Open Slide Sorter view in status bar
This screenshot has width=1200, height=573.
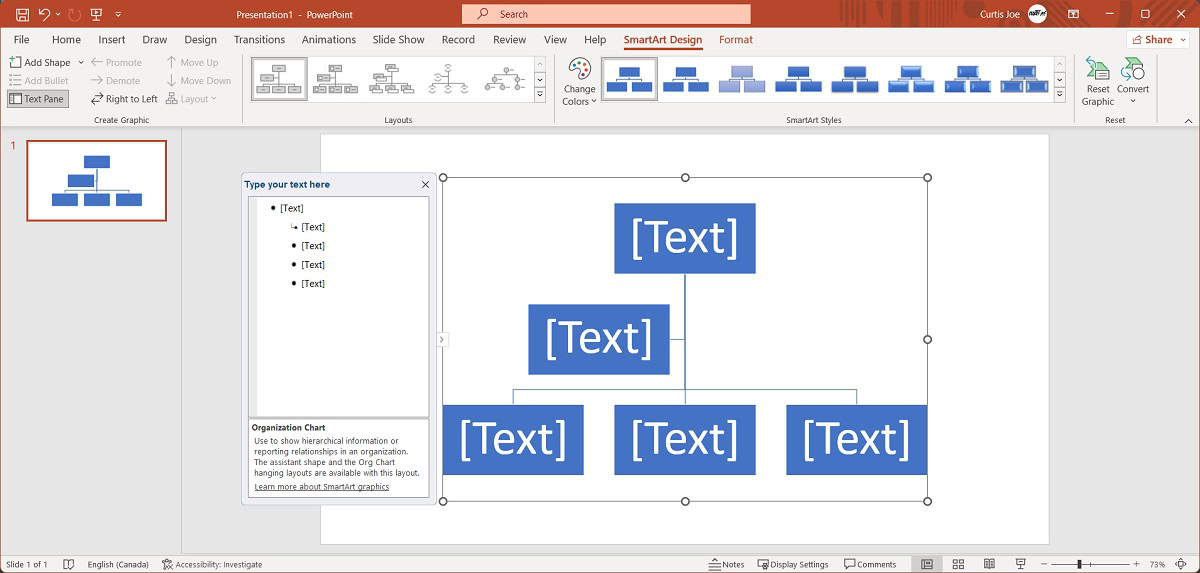958,564
